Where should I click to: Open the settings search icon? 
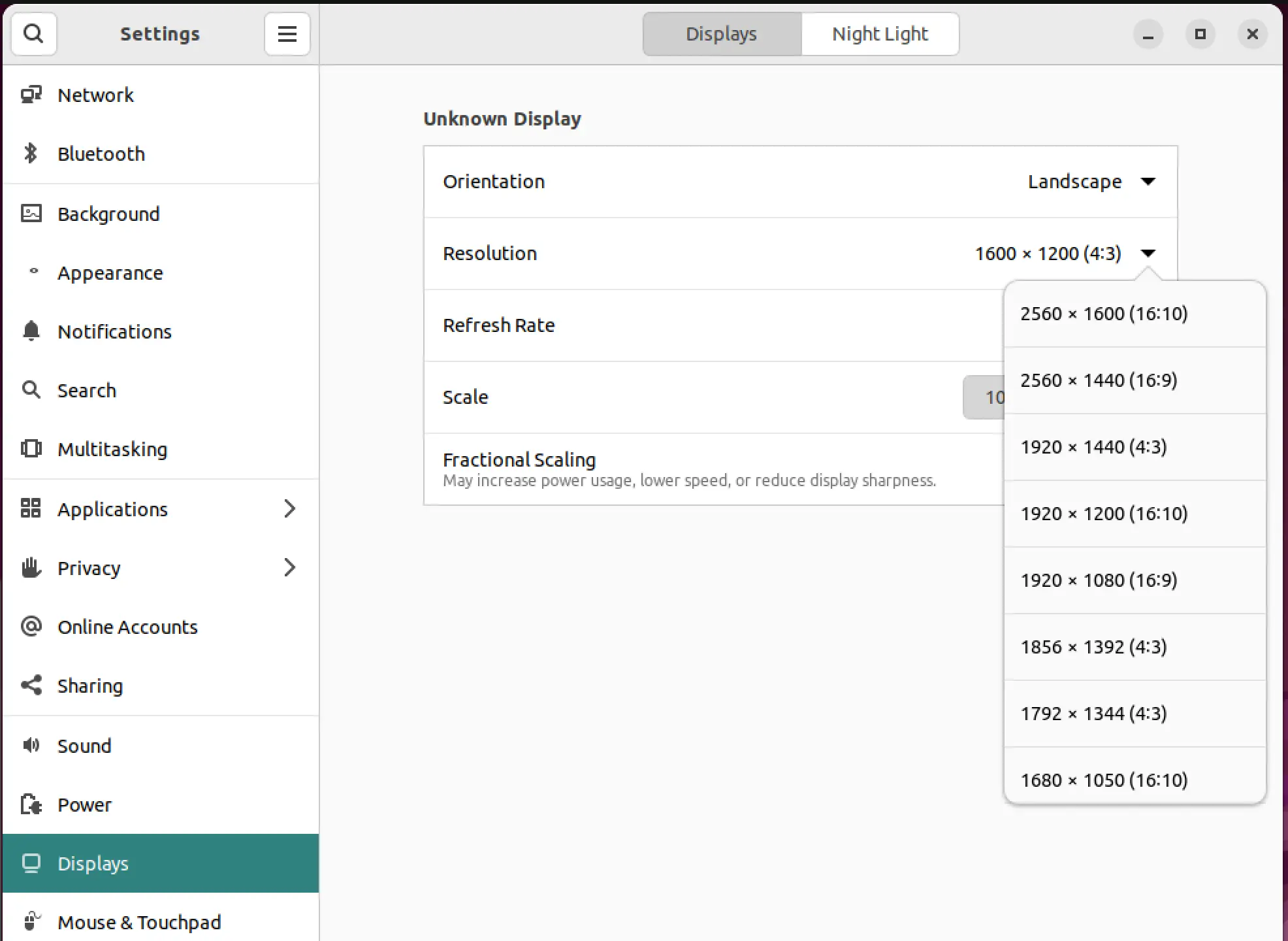33,33
